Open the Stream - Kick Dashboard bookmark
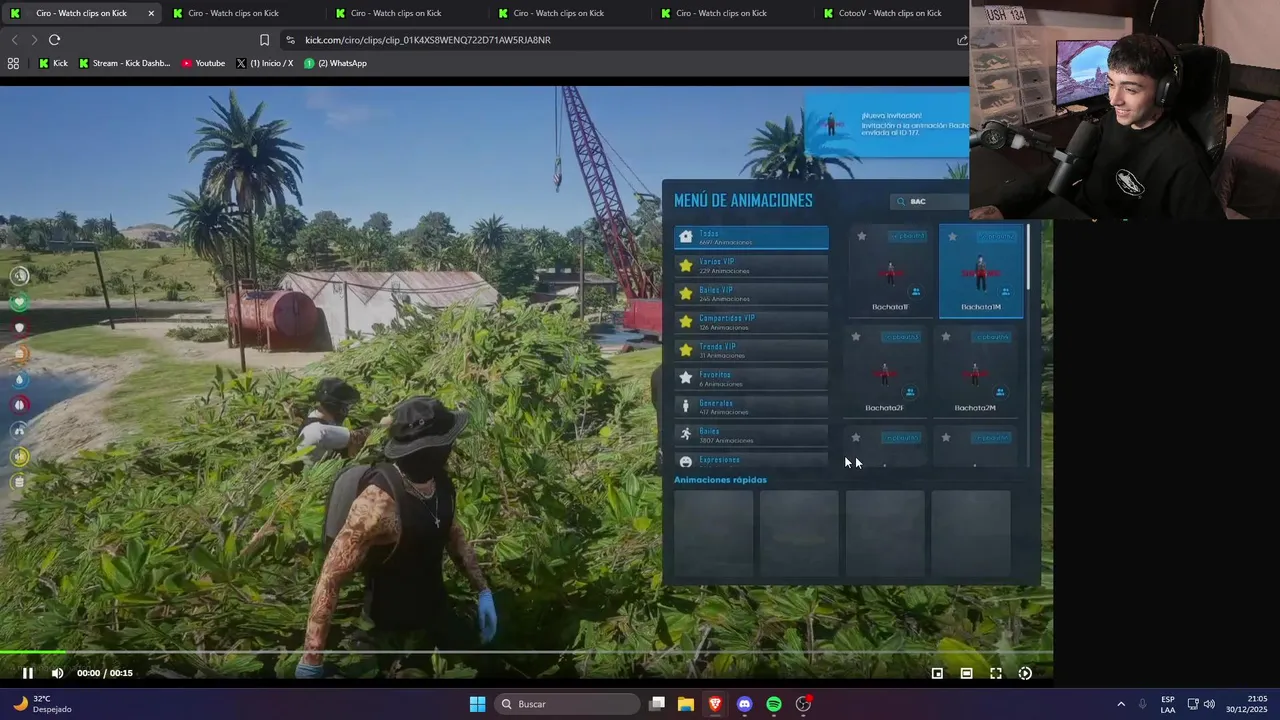 pos(124,63)
